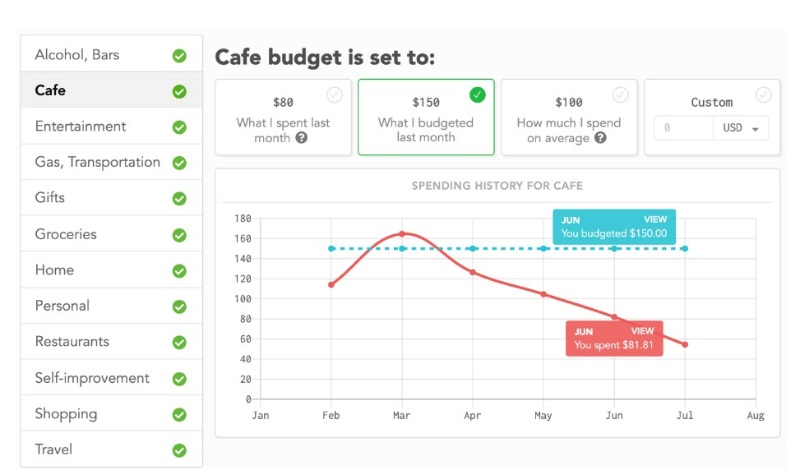
Task: Click the green checkmark beside Shopping
Action: tap(179, 414)
